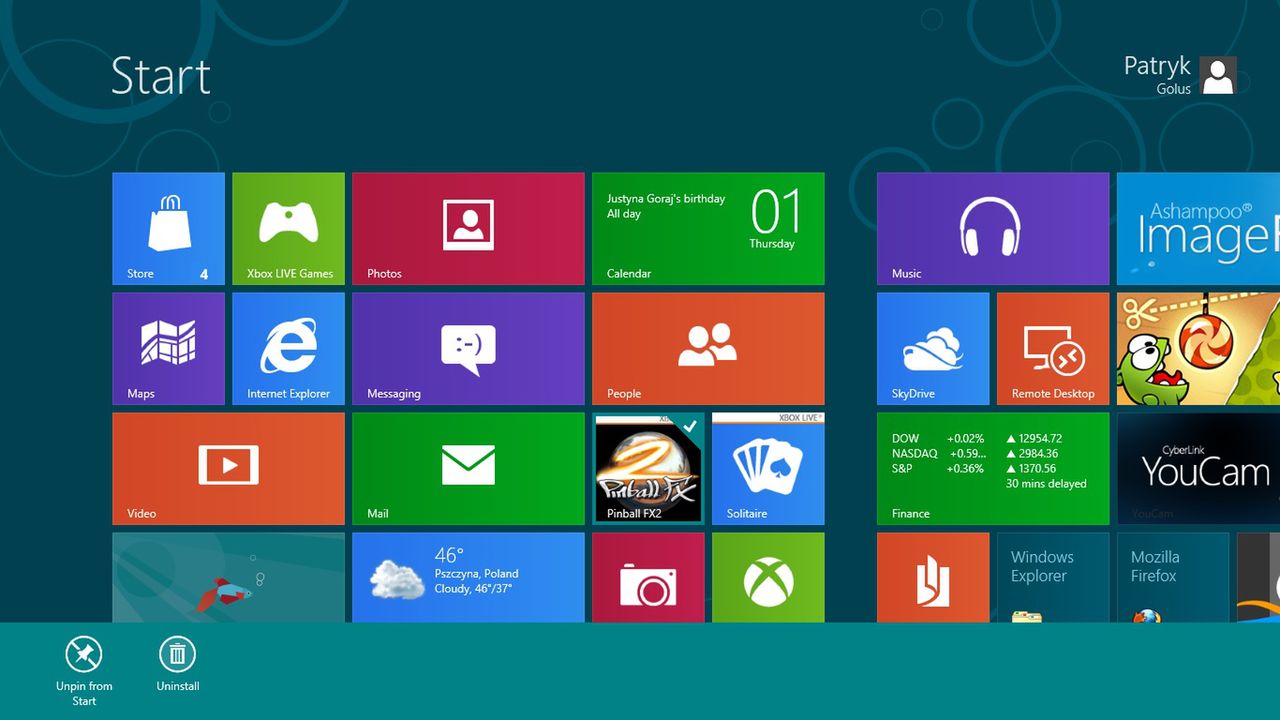Click Justyna Goraj's birthday event text
Image resolution: width=1280 pixels, height=720 pixels.
[x=666, y=199]
